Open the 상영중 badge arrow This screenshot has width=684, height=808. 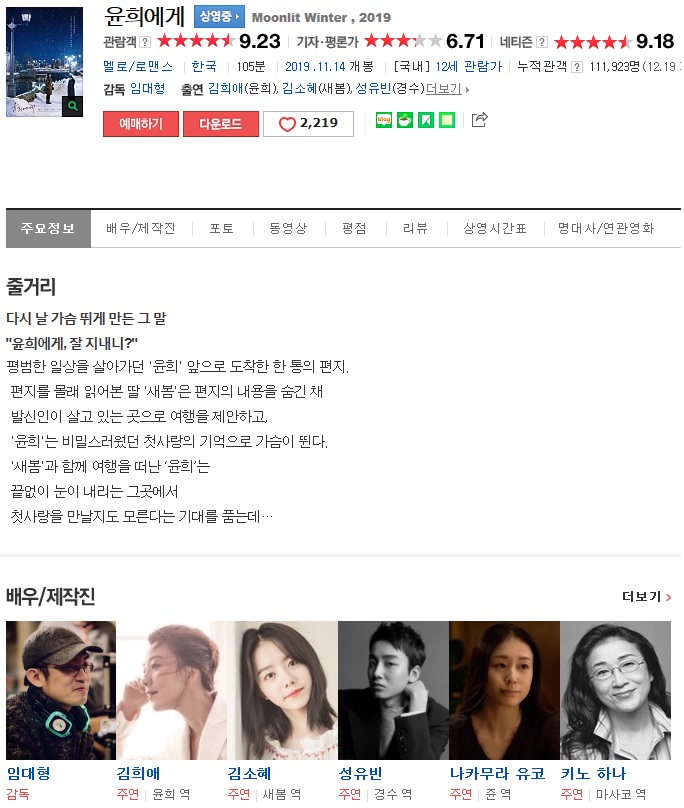click(219, 16)
